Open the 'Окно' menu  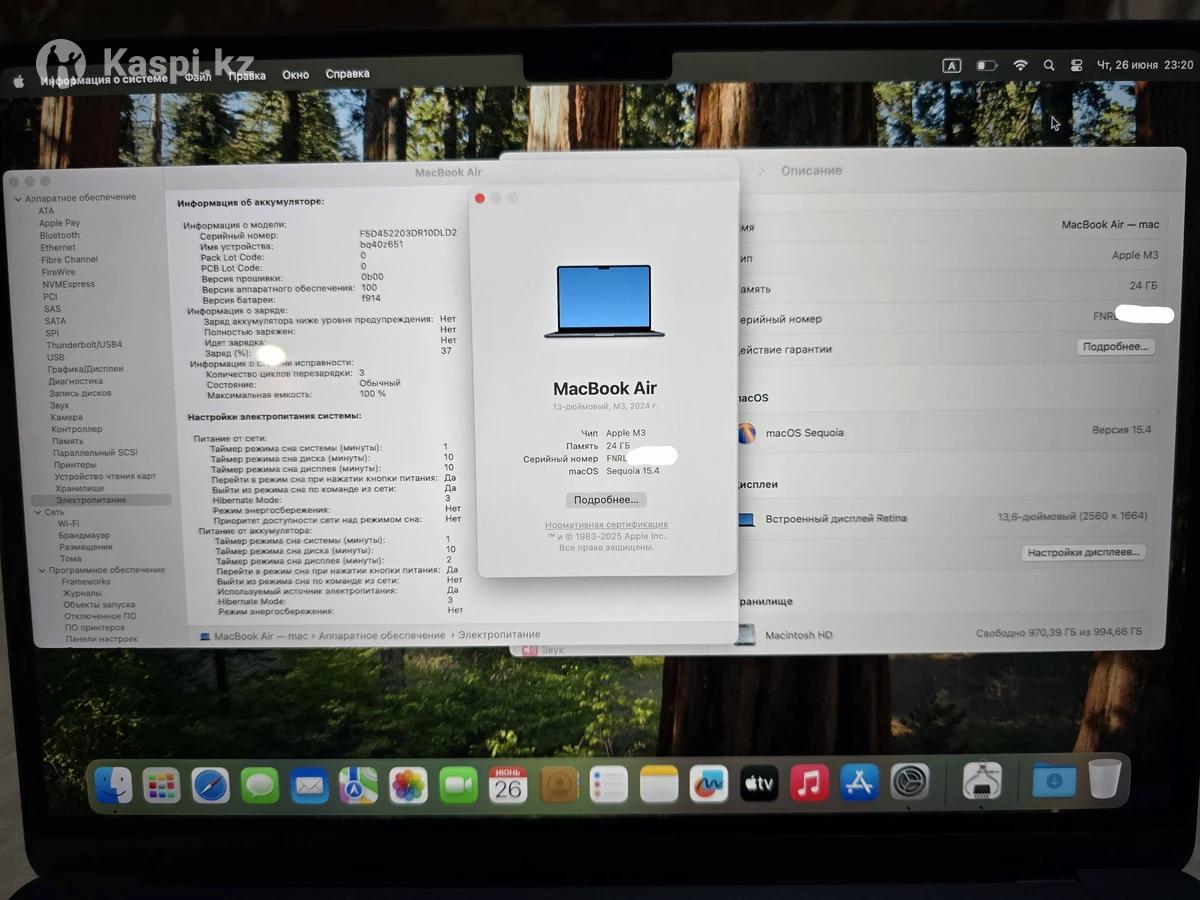pyautogui.click(x=296, y=74)
